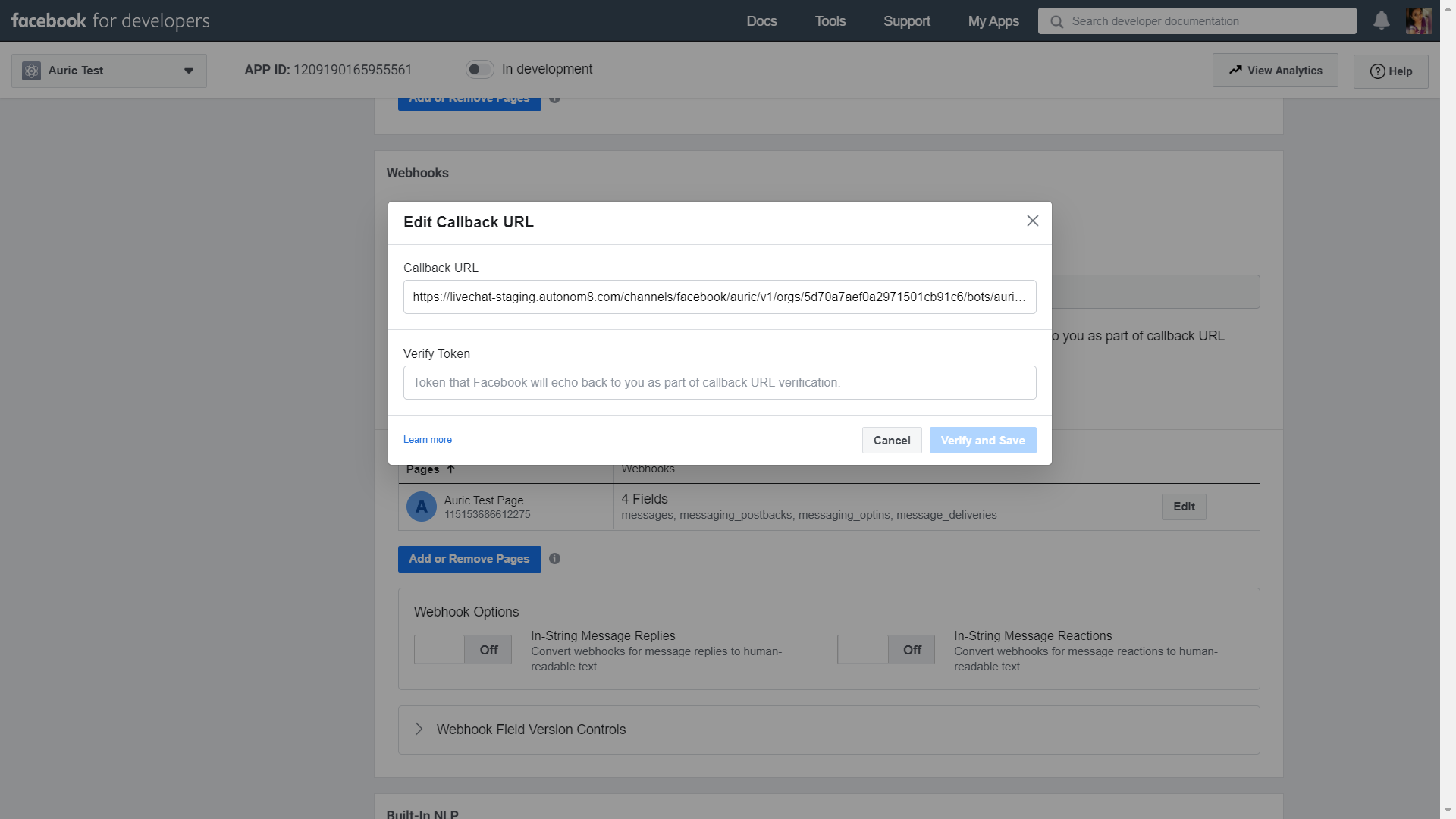Open the Auric Test app dropdown
The height and width of the screenshot is (819, 1456).
click(109, 71)
